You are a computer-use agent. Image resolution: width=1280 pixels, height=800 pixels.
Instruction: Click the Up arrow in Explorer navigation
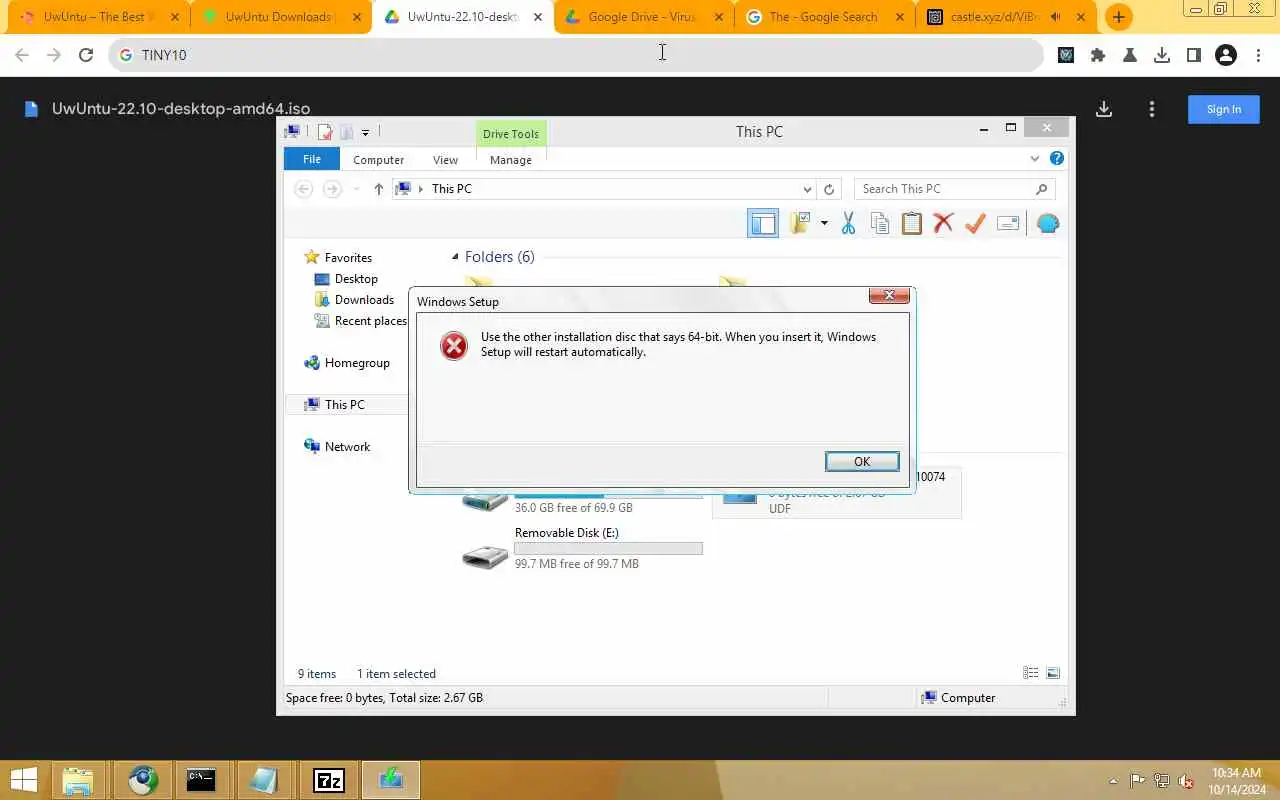click(378, 189)
